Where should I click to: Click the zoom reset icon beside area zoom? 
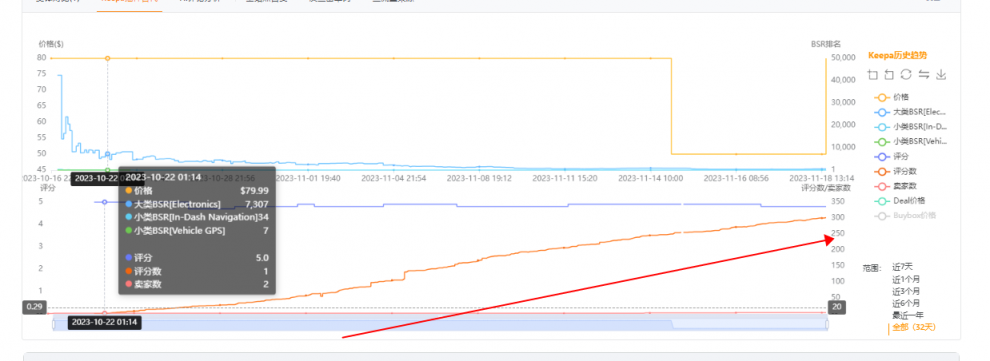pyautogui.click(x=889, y=75)
